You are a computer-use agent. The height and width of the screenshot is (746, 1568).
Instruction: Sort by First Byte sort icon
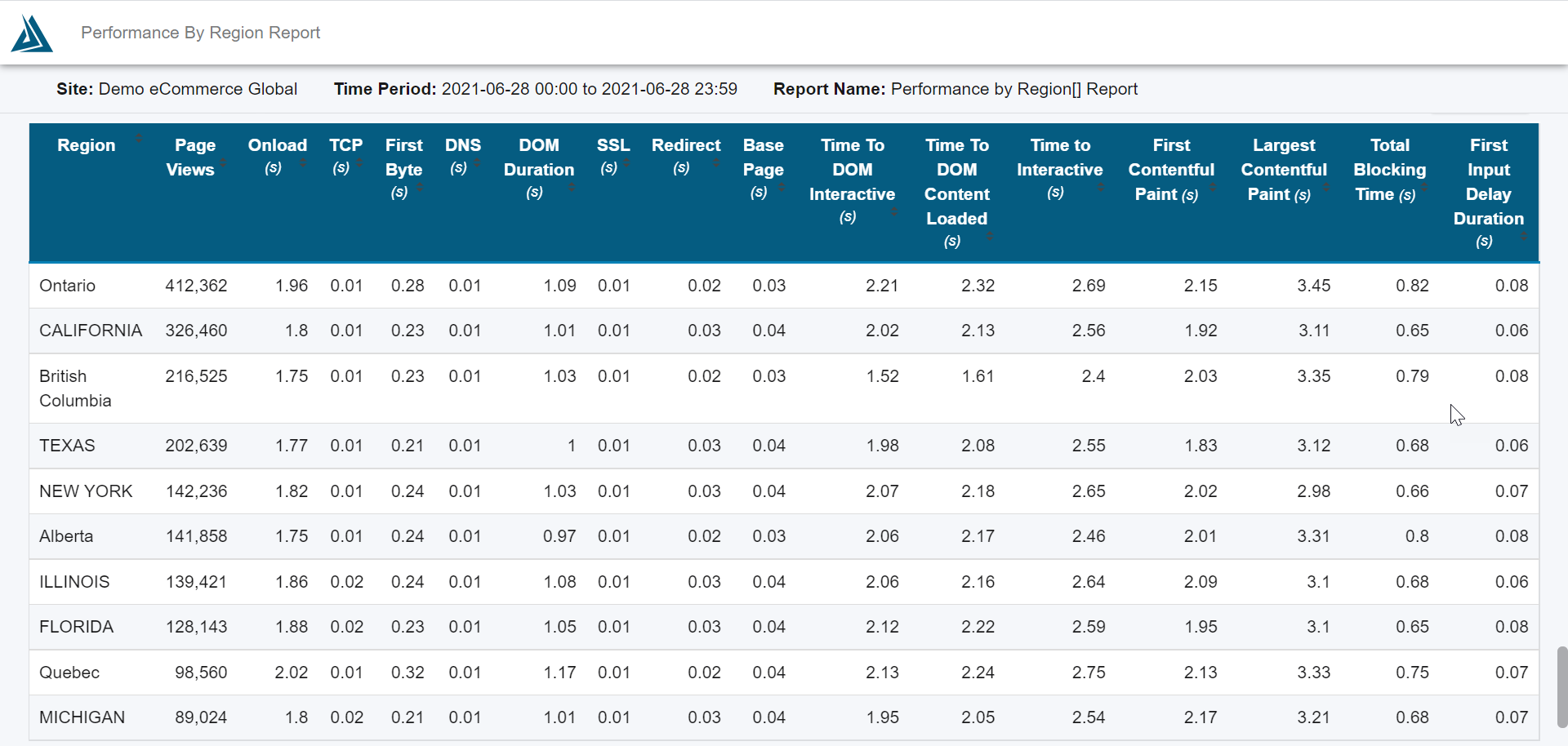[420, 188]
